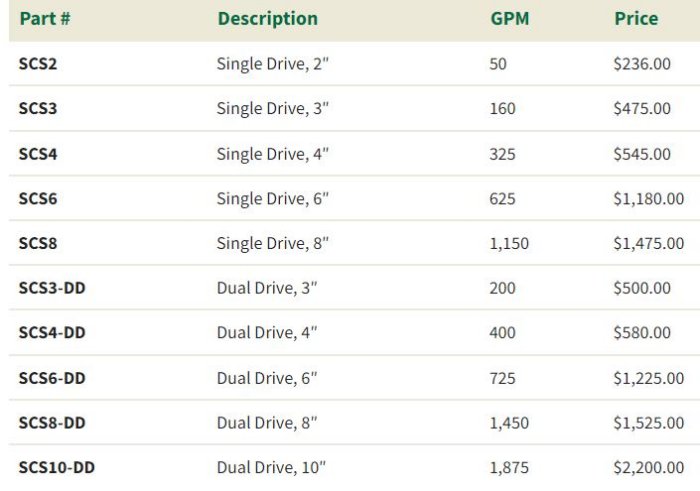Select part number SCS2
This screenshot has height=491, width=700.
coord(37,64)
